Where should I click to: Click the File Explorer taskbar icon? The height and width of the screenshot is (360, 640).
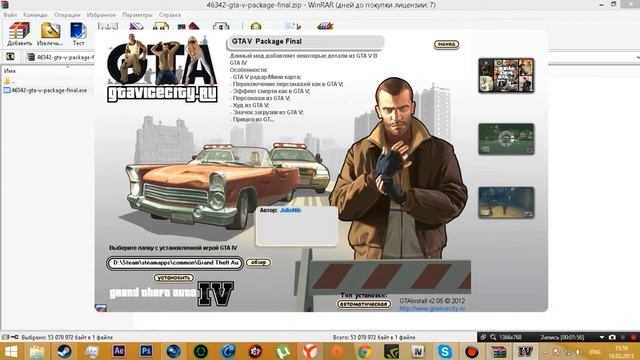(37, 351)
